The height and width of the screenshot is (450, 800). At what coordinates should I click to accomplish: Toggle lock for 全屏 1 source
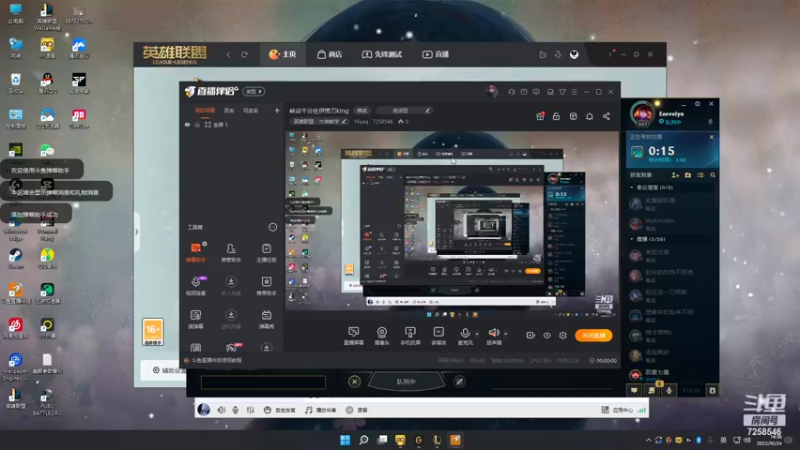point(197,124)
